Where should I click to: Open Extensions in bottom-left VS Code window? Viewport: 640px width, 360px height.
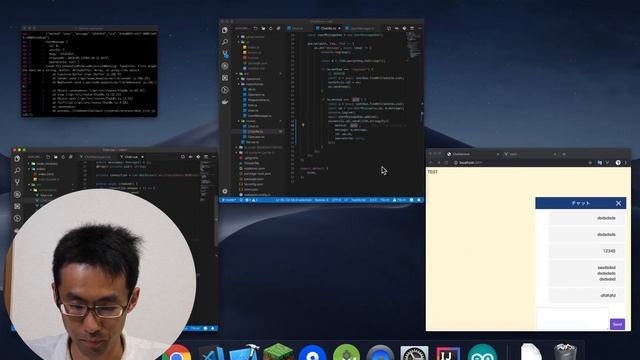[17, 206]
